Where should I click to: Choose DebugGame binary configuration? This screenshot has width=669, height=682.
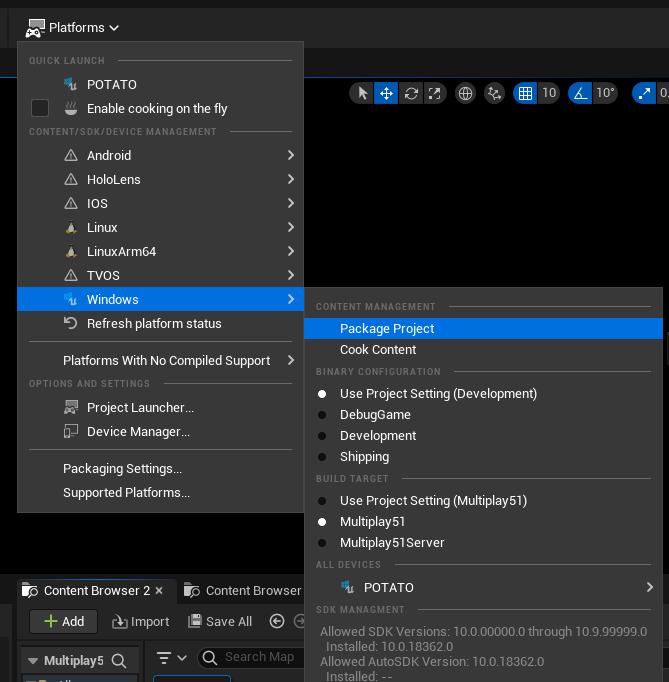pos(375,415)
